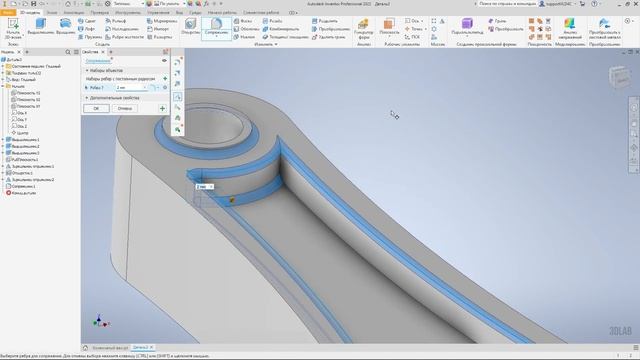Open the appearance 'По умолч...' dropdown
Viewport: 640px width, 360px height.
(184, 4)
